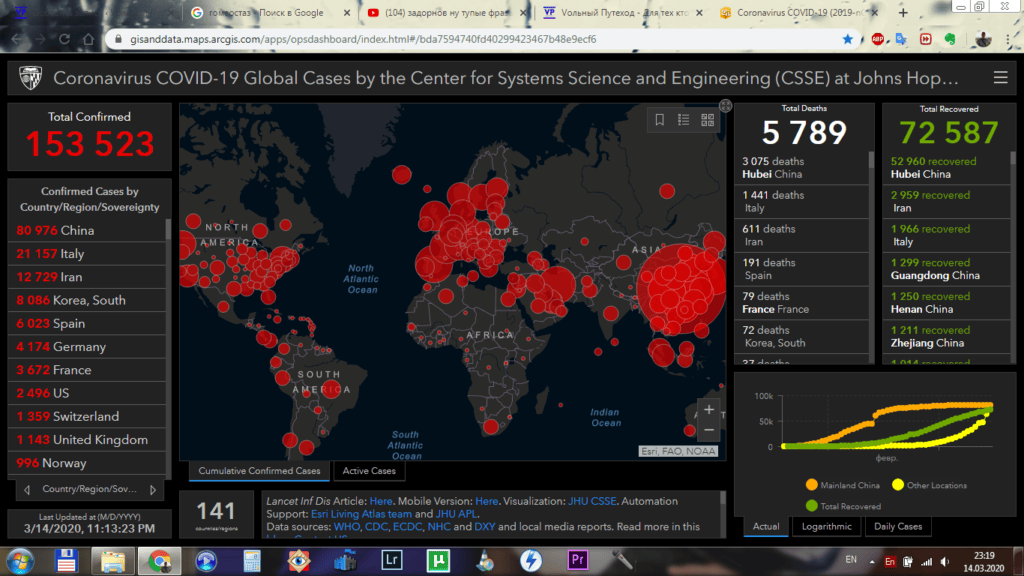
Task: Open the Esri Living Atlas team link
Action: pyautogui.click(x=361, y=514)
